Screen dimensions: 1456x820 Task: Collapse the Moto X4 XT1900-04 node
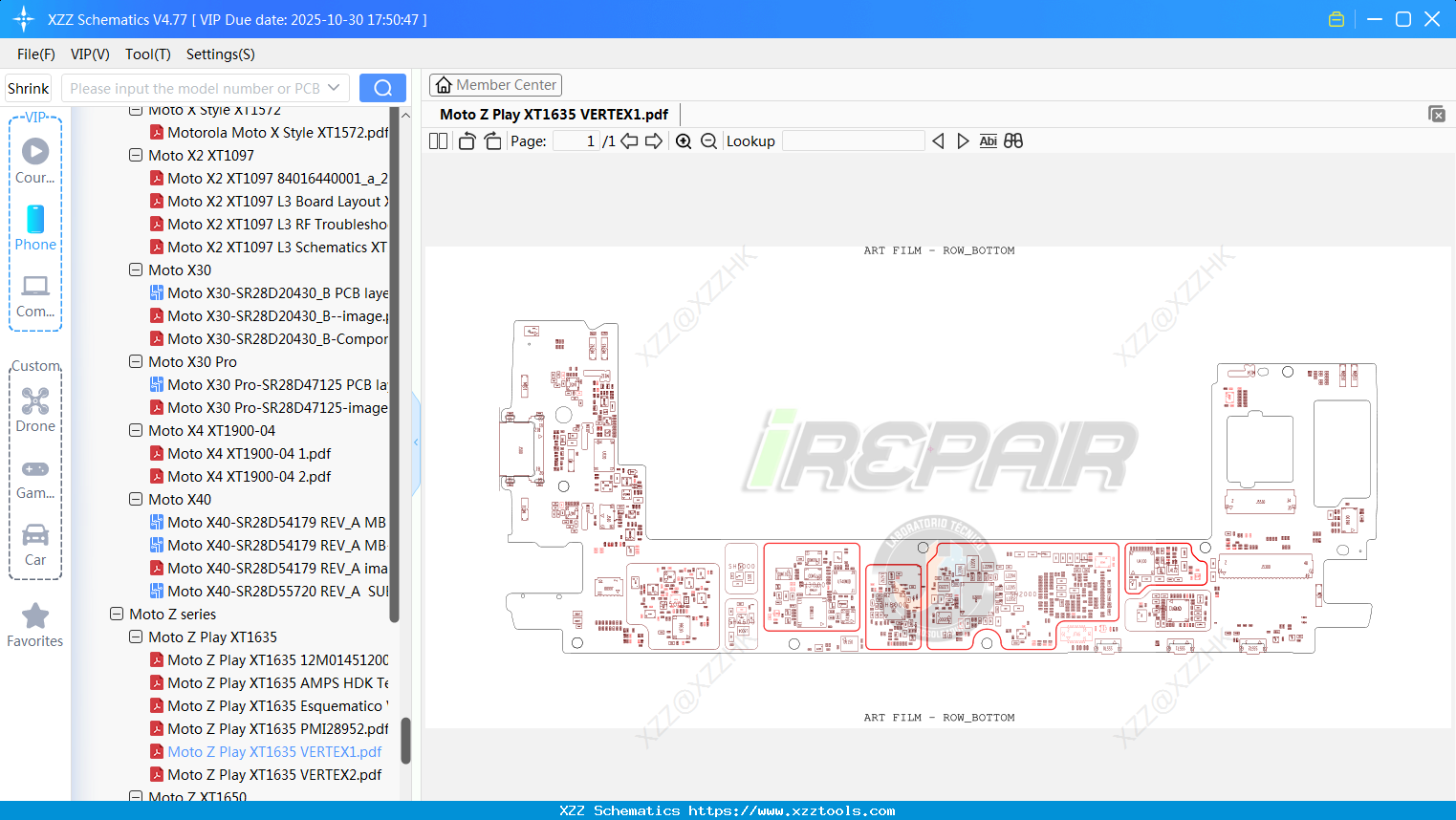coord(136,430)
